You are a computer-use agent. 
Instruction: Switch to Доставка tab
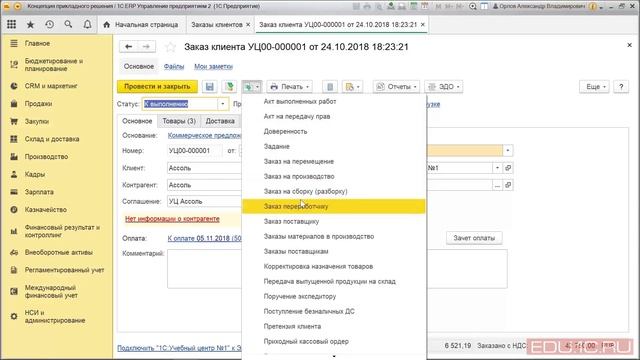[x=220, y=121]
